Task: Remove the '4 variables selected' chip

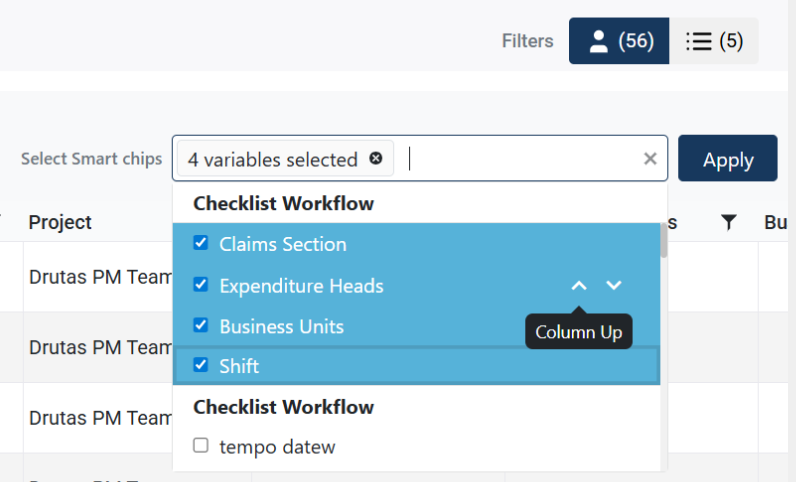Action: (376, 159)
